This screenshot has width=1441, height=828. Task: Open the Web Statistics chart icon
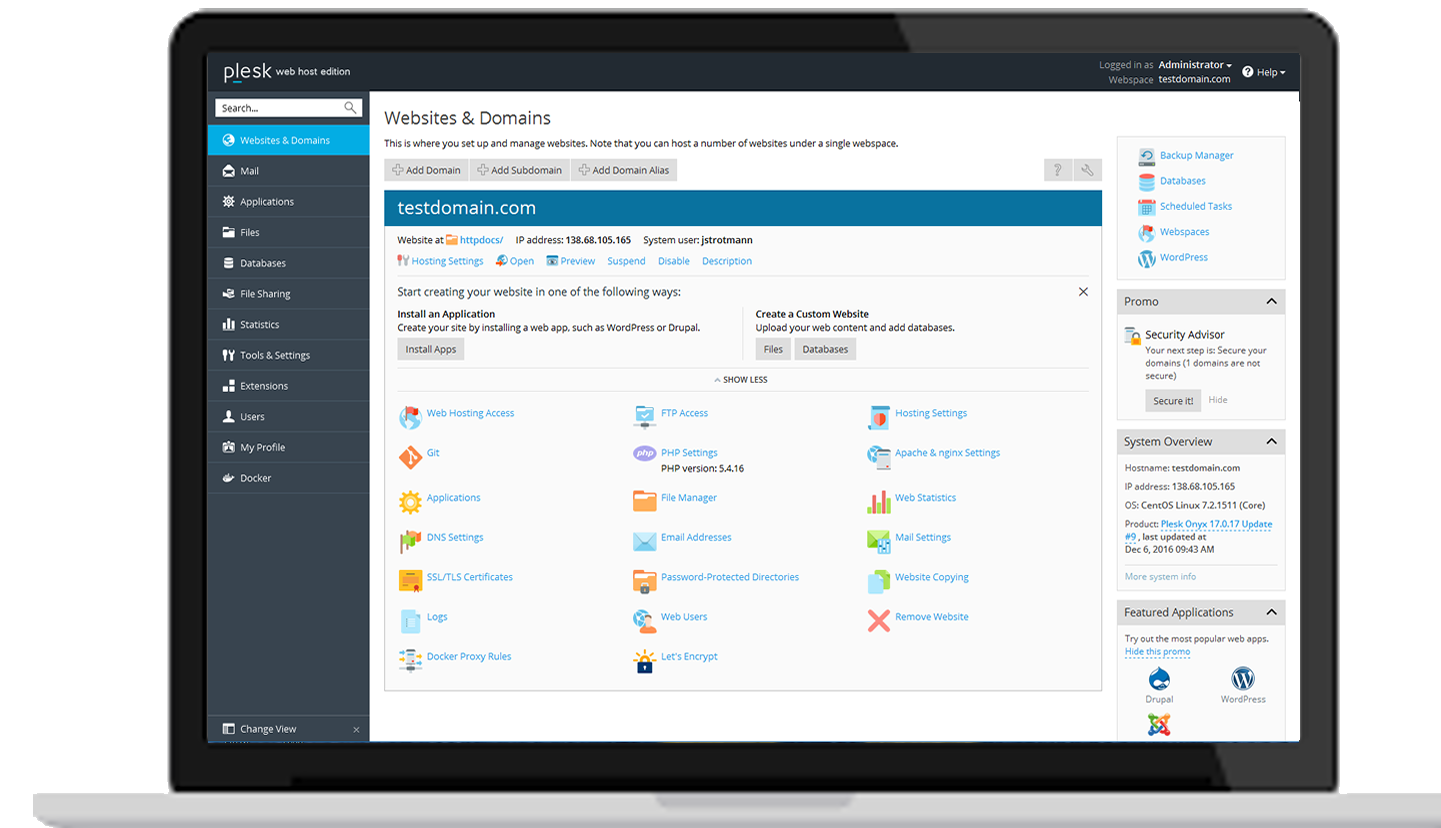tap(878, 501)
